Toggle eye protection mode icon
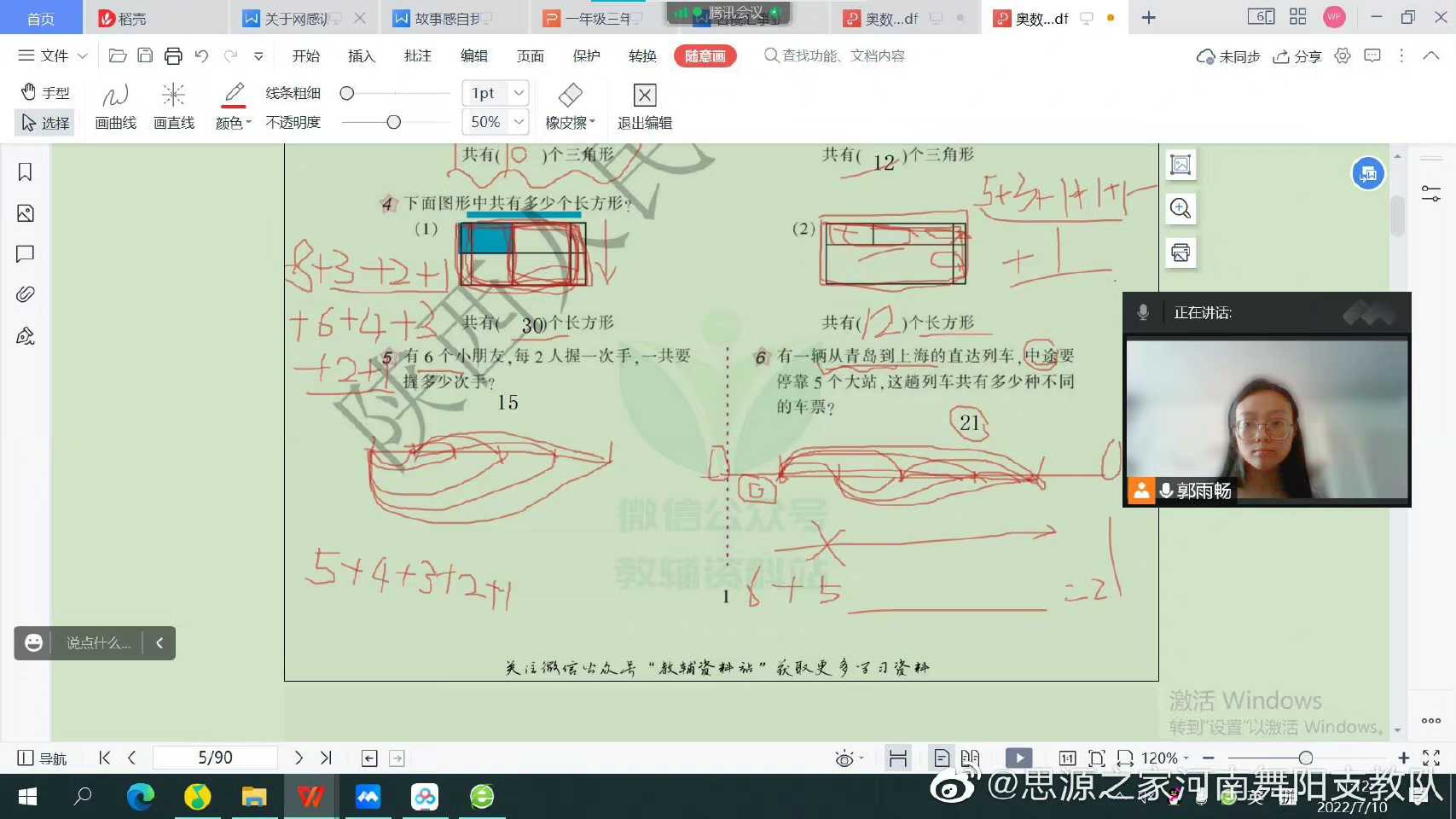1456x819 pixels. (845, 758)
